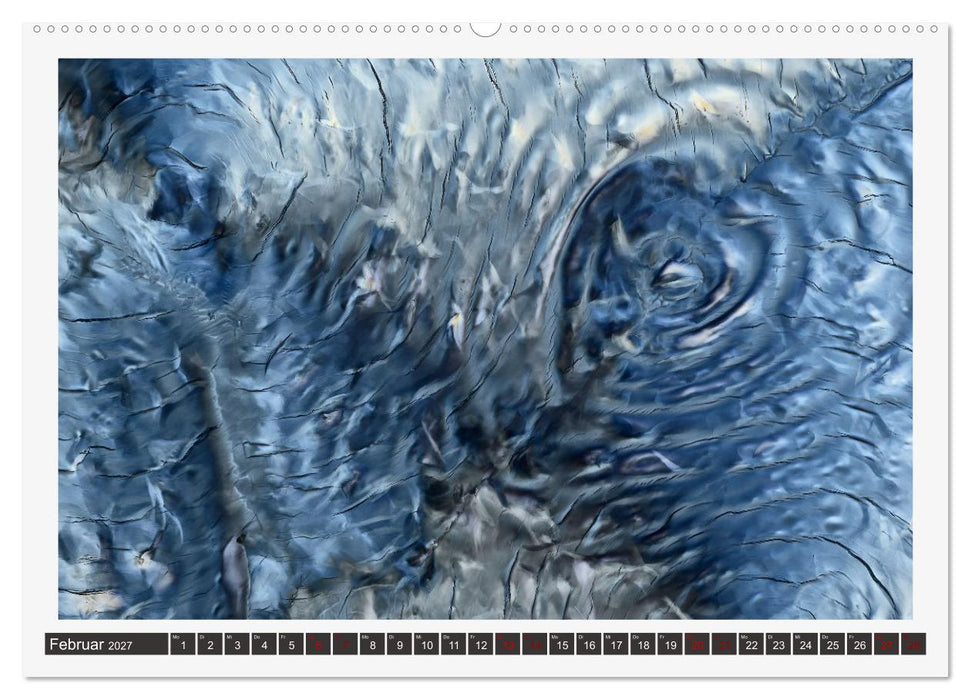This screenshot has width=971, height=700.
Task: Click the half-circle hanging notch at top
Action: pos(485,29)
